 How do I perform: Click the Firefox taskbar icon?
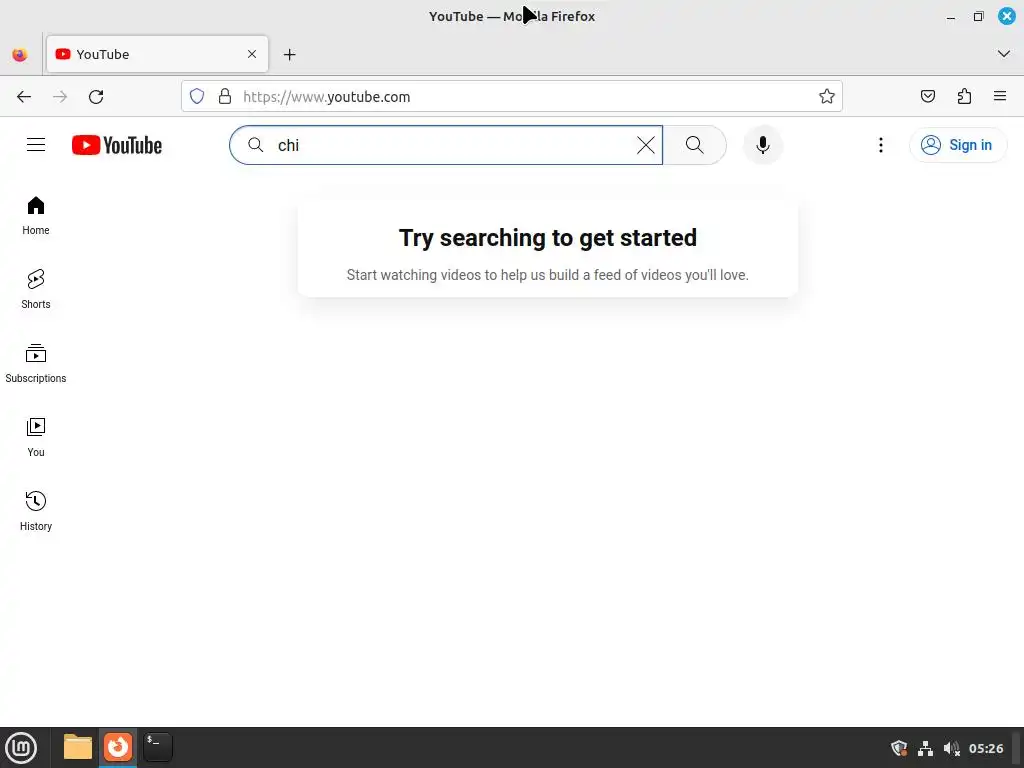[x=118, y=747]
